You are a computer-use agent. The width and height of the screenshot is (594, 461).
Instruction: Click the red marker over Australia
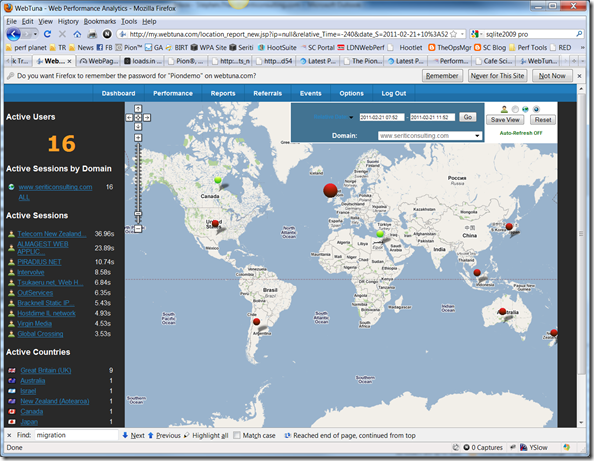coord(503,311)
